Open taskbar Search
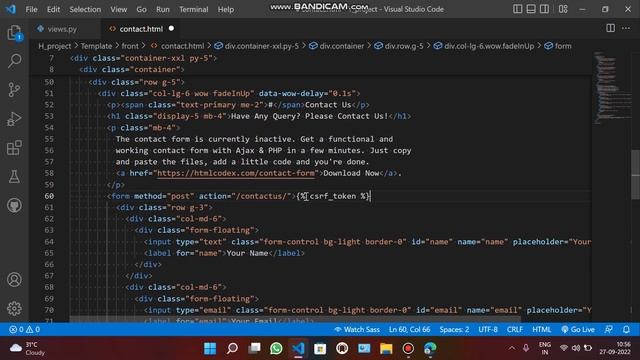640x360 pixels. (x=232, y=348)
